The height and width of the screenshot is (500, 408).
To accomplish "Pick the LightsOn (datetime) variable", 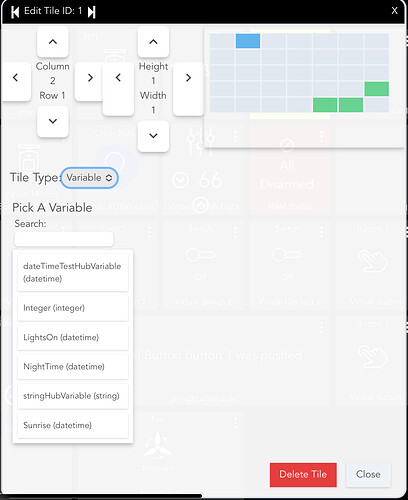I will [73, 337].
